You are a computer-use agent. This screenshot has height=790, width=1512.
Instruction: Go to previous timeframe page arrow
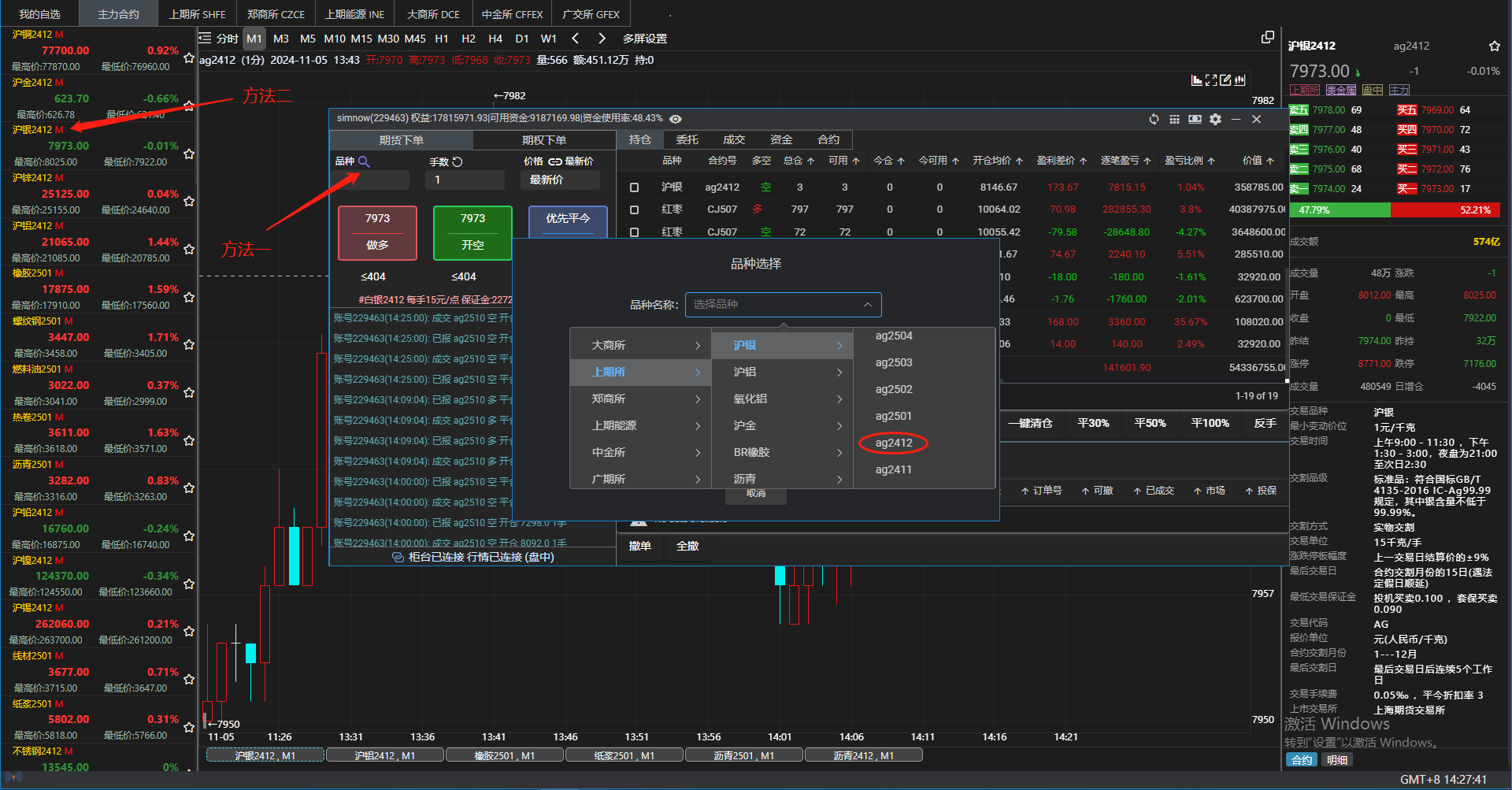576,38
